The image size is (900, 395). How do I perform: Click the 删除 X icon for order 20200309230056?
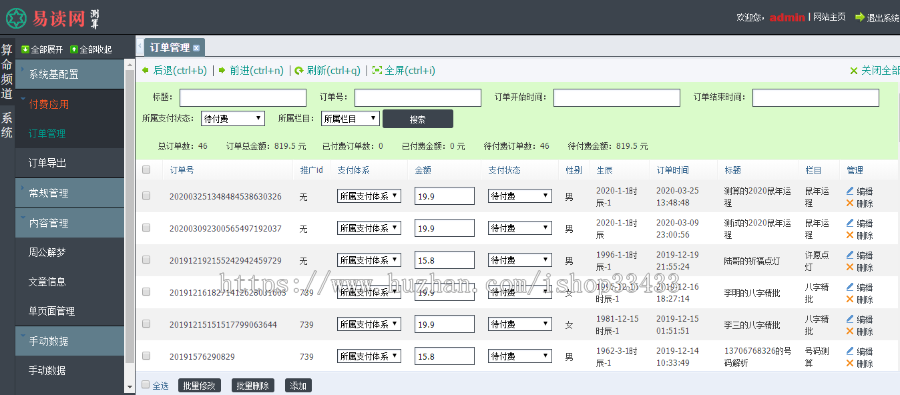coord(849,235)
